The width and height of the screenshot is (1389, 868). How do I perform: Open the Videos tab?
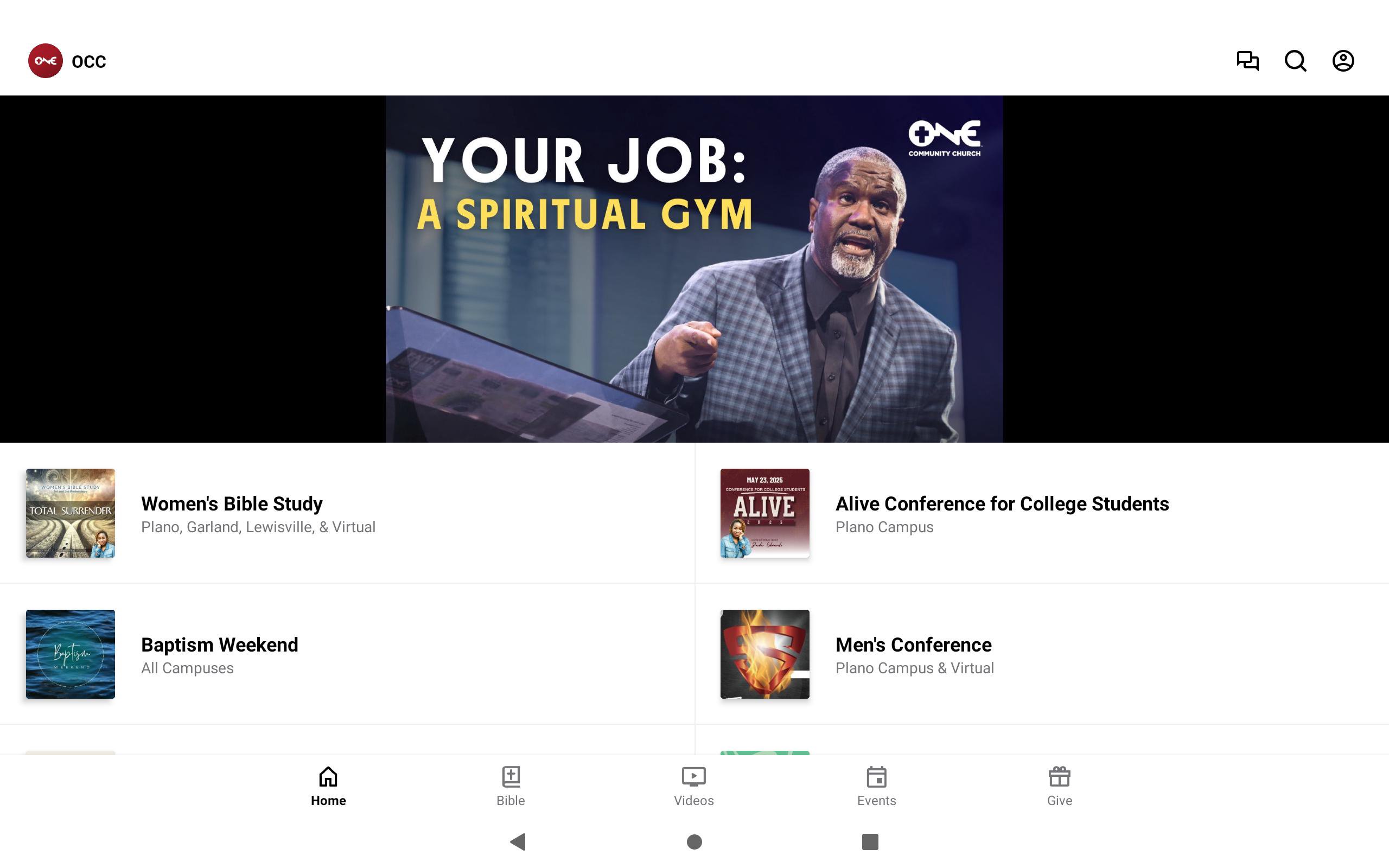pyautogui.click(x=694, y=787)
